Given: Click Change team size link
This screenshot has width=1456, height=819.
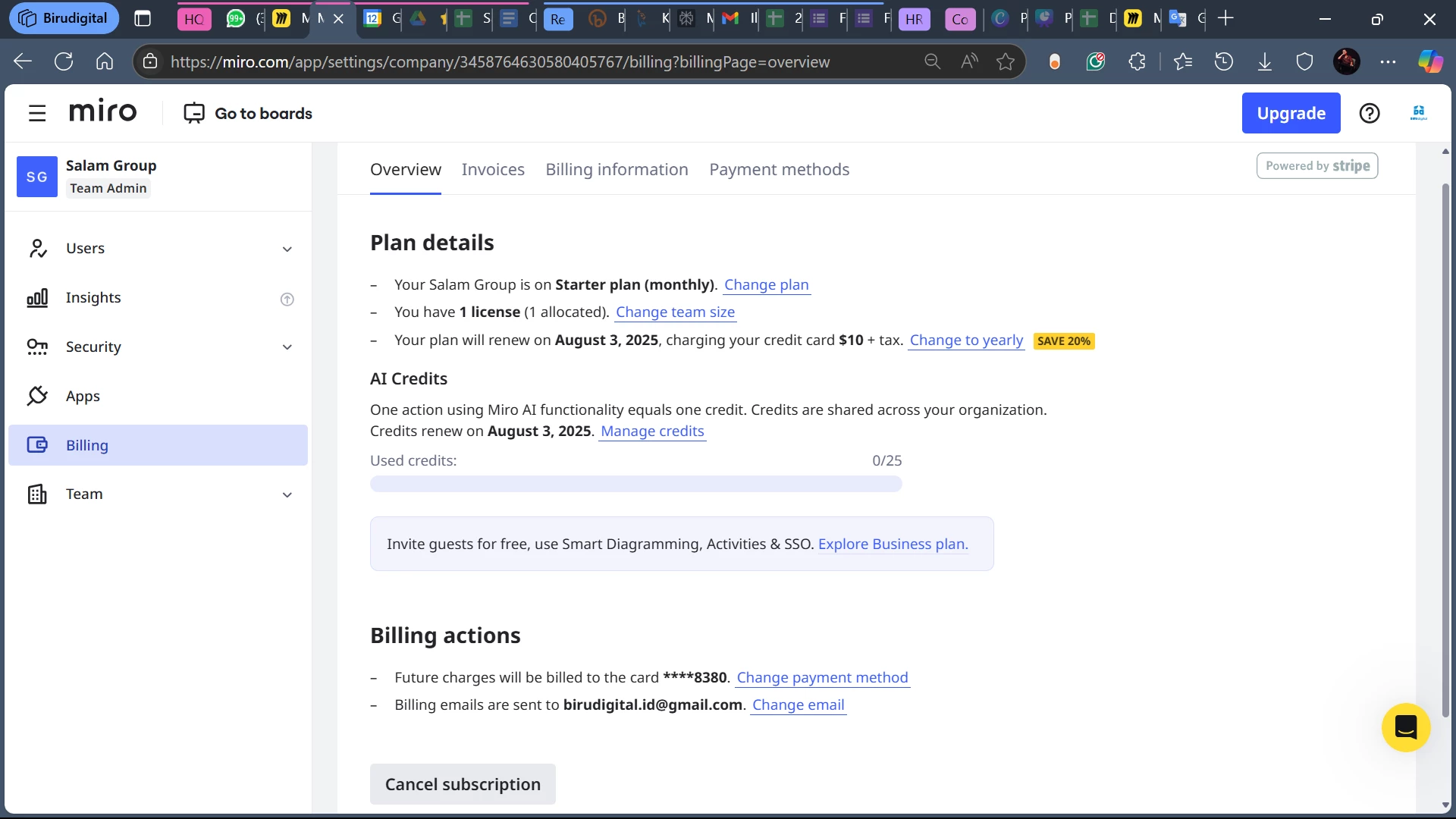Looking at the screenshot, I should (675, 312).
